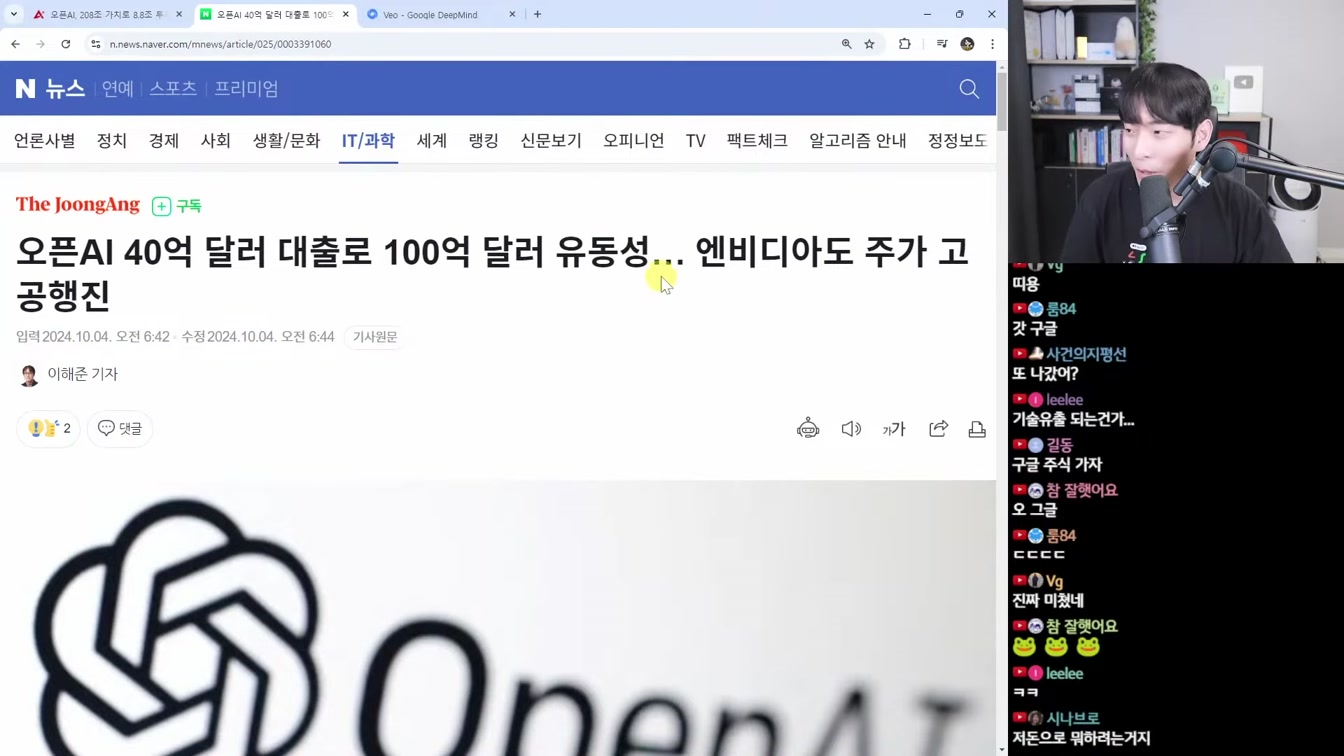Viewport: 1344px width, 756px height.
Task: Click chat username 사건의지평선
Action: [1086, 354]
